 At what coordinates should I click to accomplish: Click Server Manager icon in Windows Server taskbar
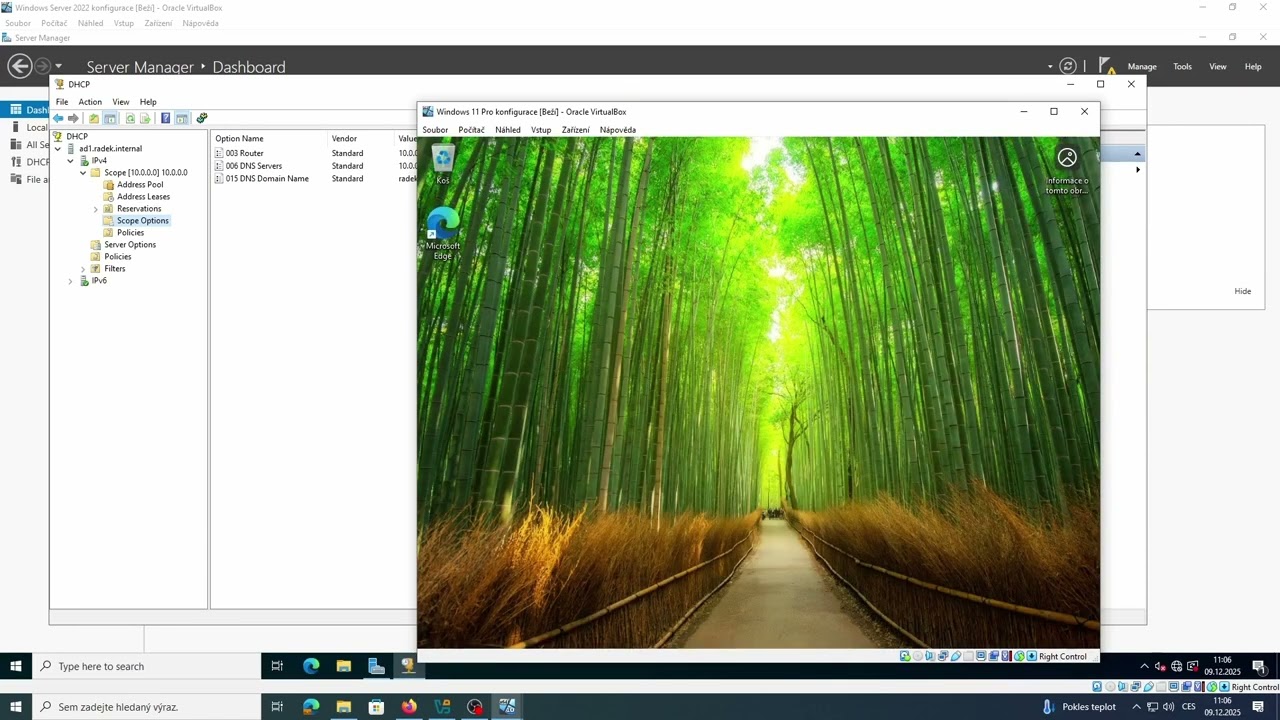coord(376,666)
